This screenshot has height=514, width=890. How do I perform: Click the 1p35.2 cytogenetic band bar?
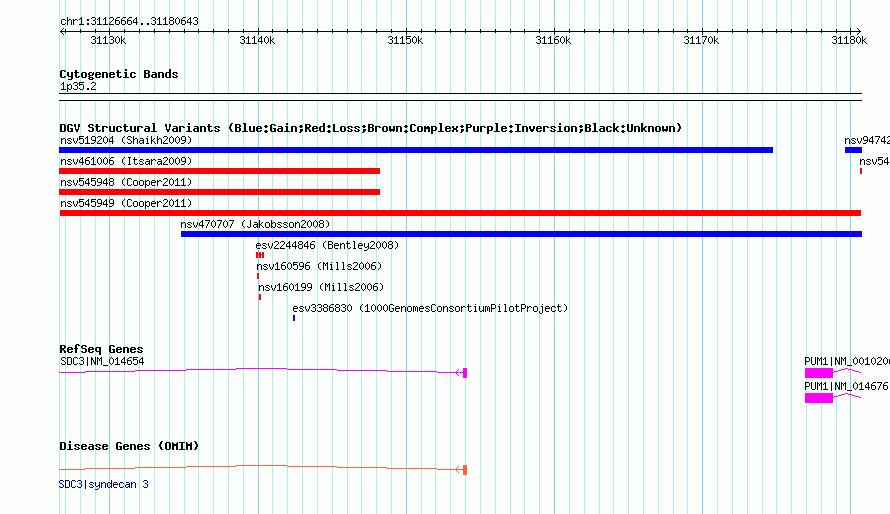(460, 97)
